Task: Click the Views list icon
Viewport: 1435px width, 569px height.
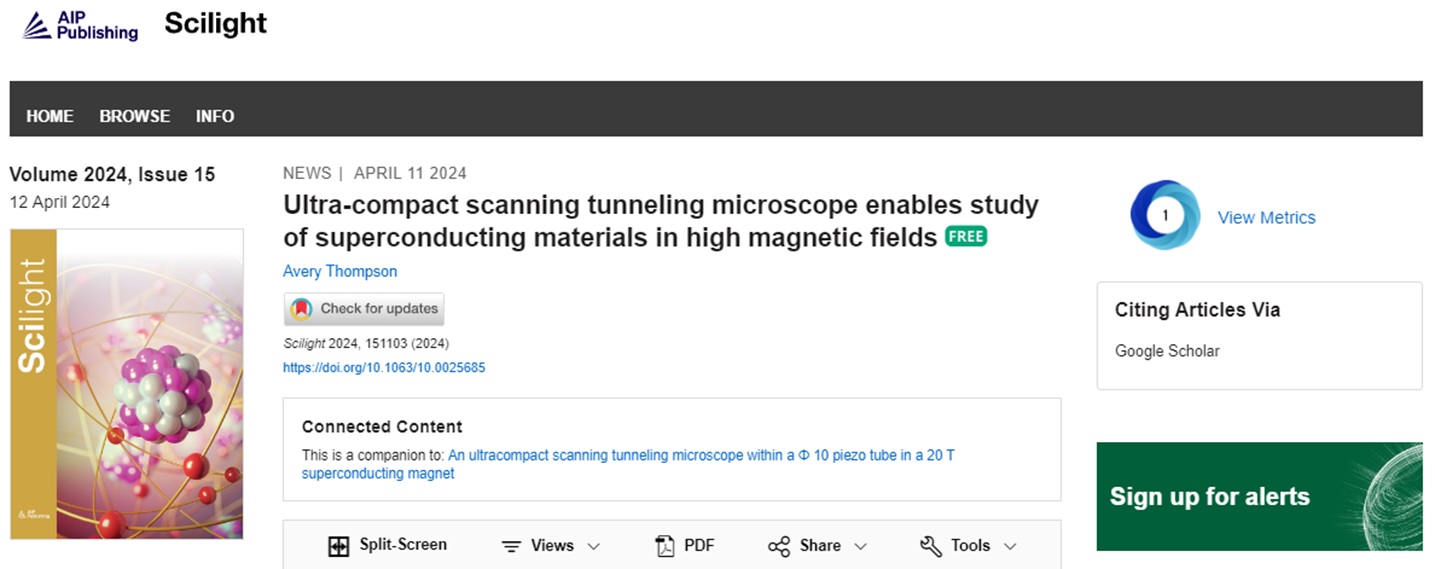Action: 511,546
